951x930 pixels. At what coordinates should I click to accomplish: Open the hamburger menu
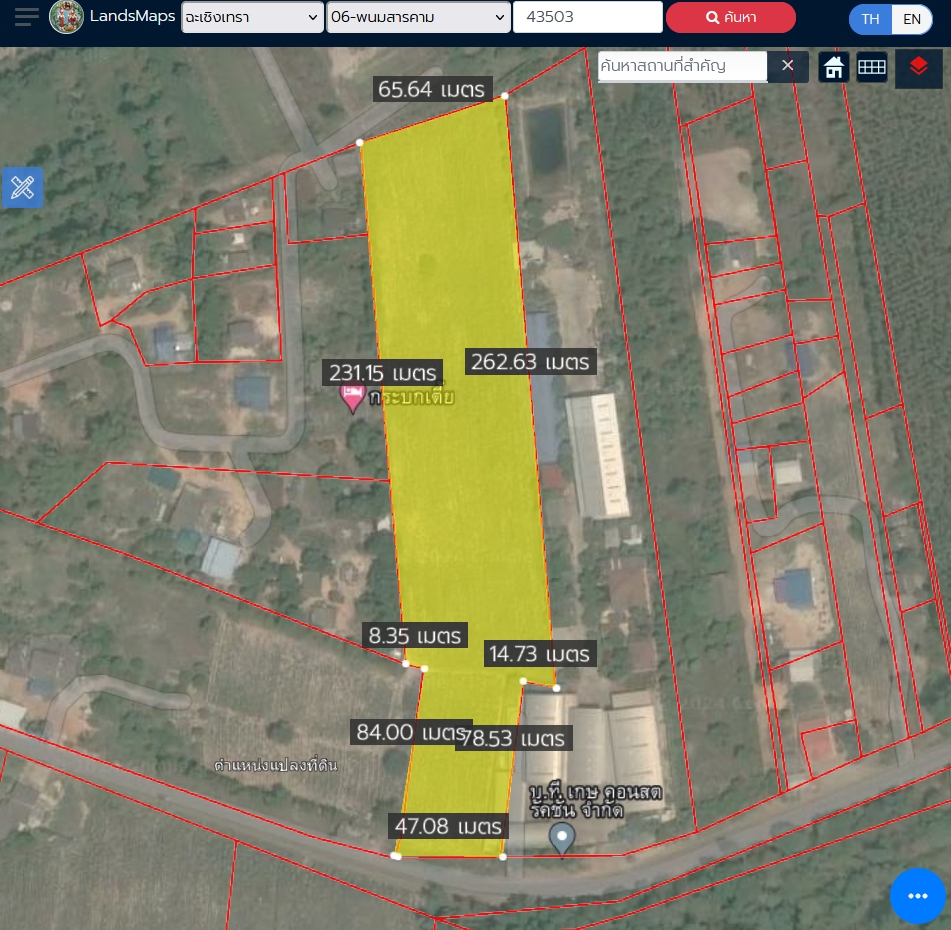pyautogui.click(x=27, y=17)
